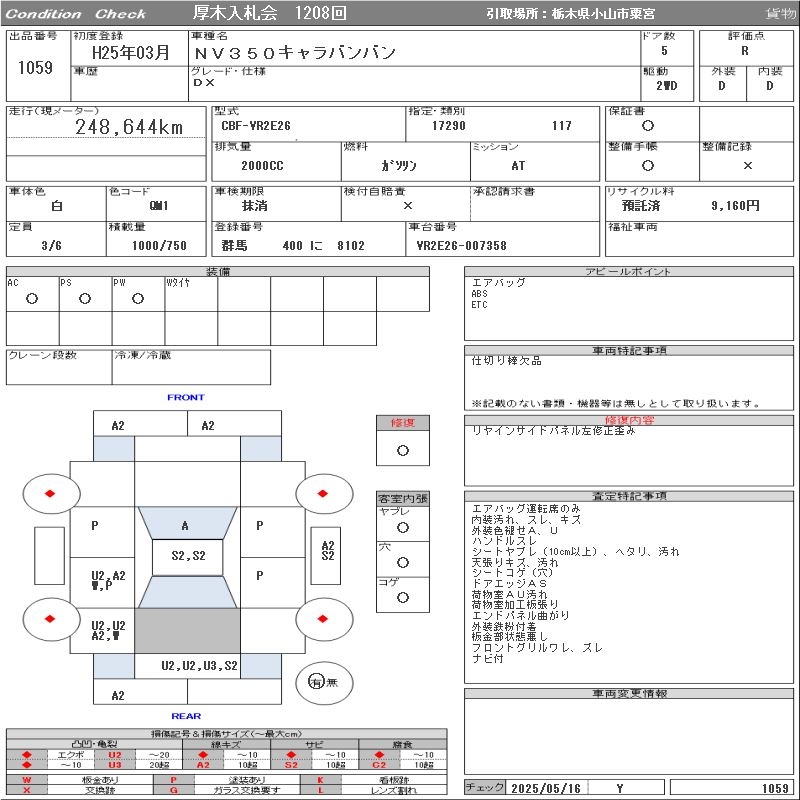Click the × mark under 検付自賠責
Screen dimensions: 800x800
408,206
